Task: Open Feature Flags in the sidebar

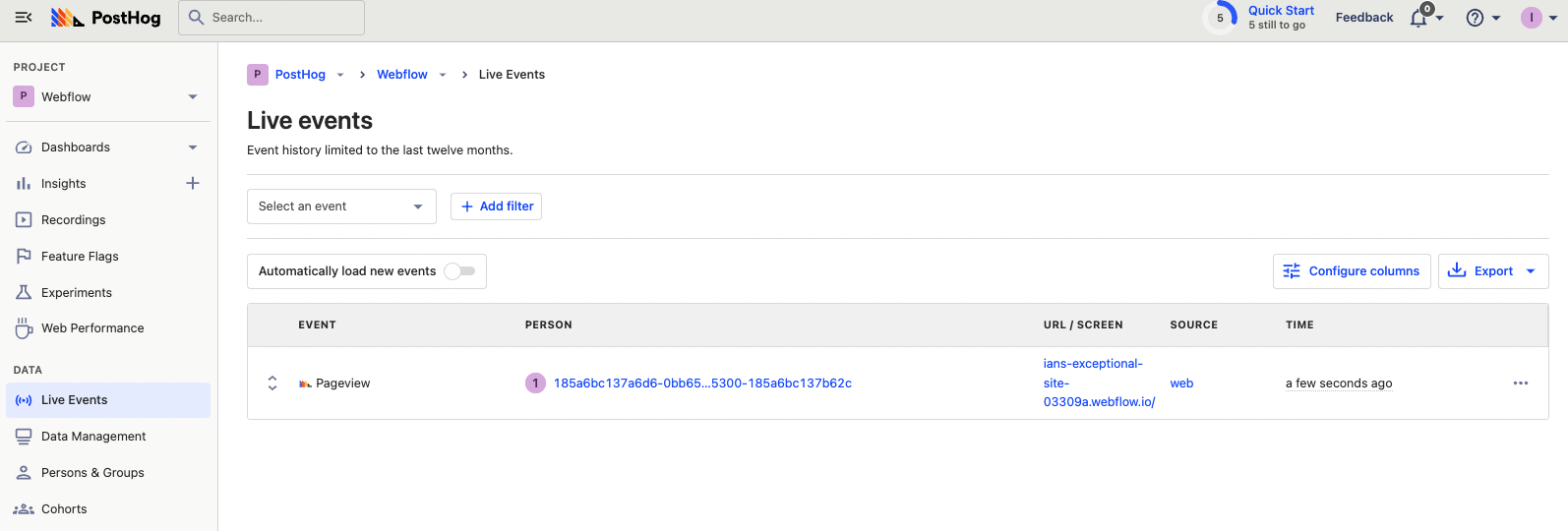Action: click(80, 257)
